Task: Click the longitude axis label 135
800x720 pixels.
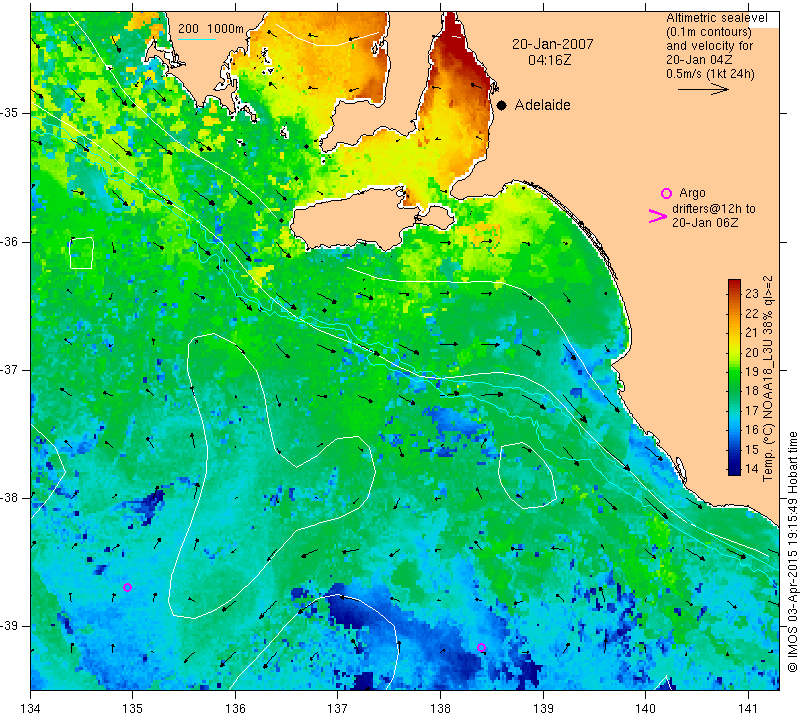Action: [x=133, y=709]
